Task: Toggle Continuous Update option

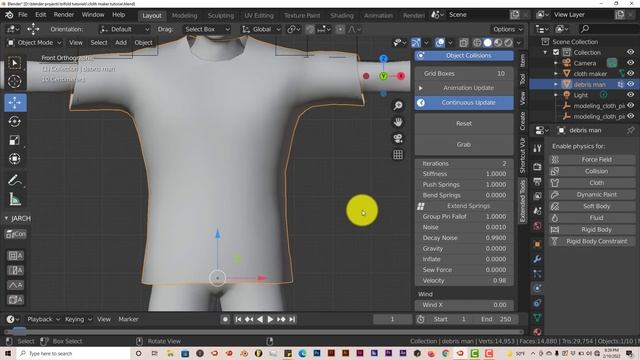Action: [x=464, y=102]
